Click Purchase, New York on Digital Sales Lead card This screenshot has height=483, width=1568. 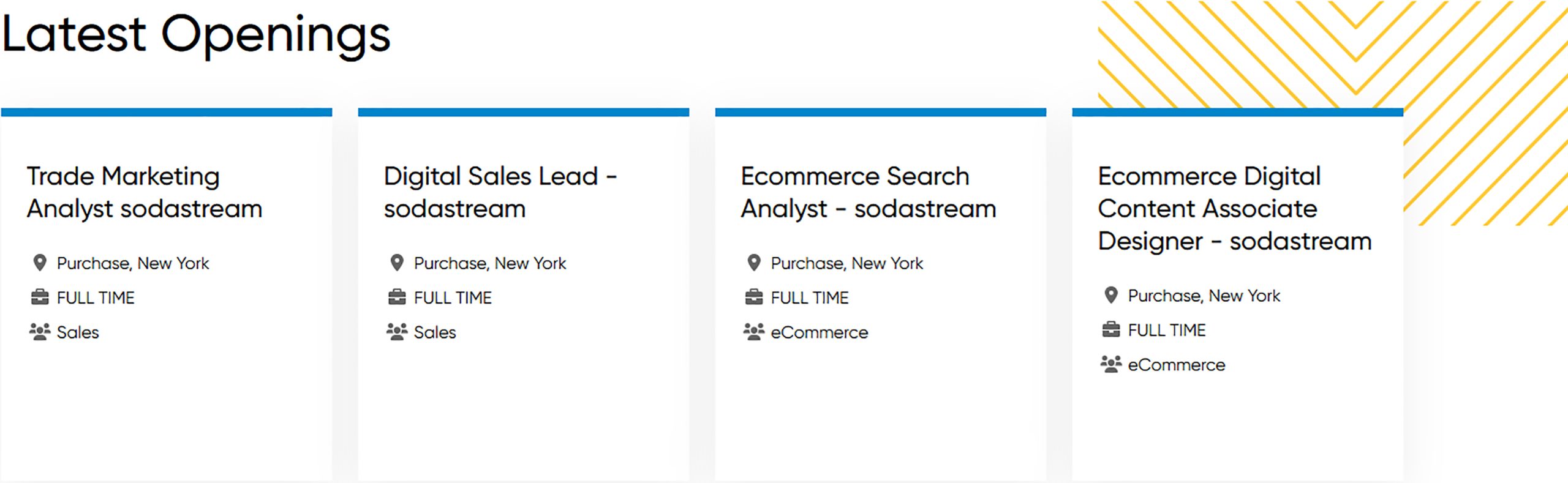pos(490,263)
